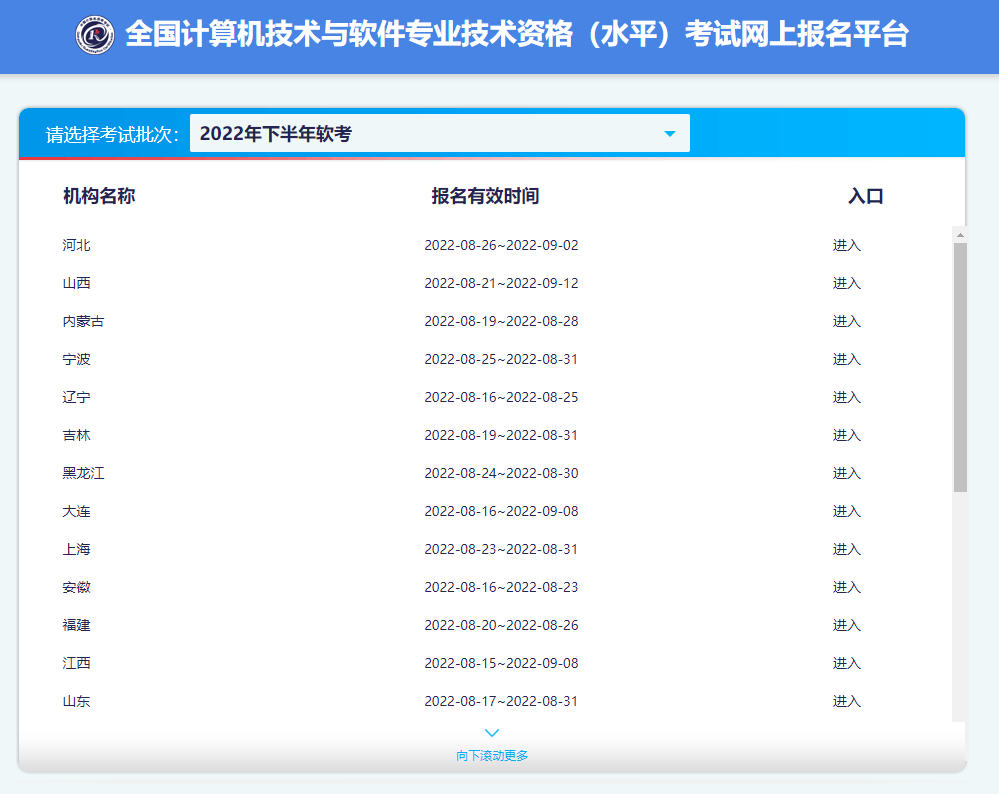Enter the 黑龙江 registration page
Viewport: 999px width, 794px height.
click(x=846, y=474)
